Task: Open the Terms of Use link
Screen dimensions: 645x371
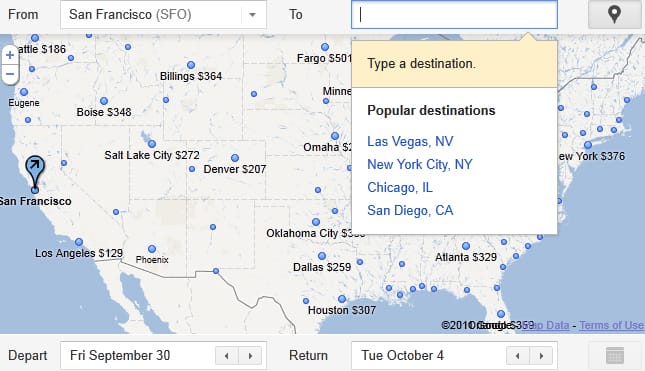Action: point(611,325)
